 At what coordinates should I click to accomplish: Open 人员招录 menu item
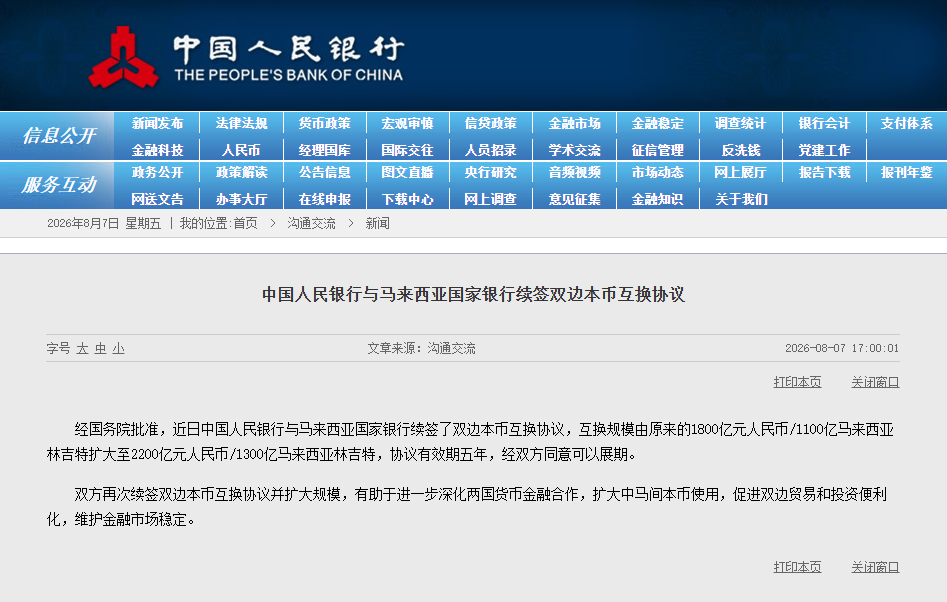pyautogui.click(x=490, y=150)
